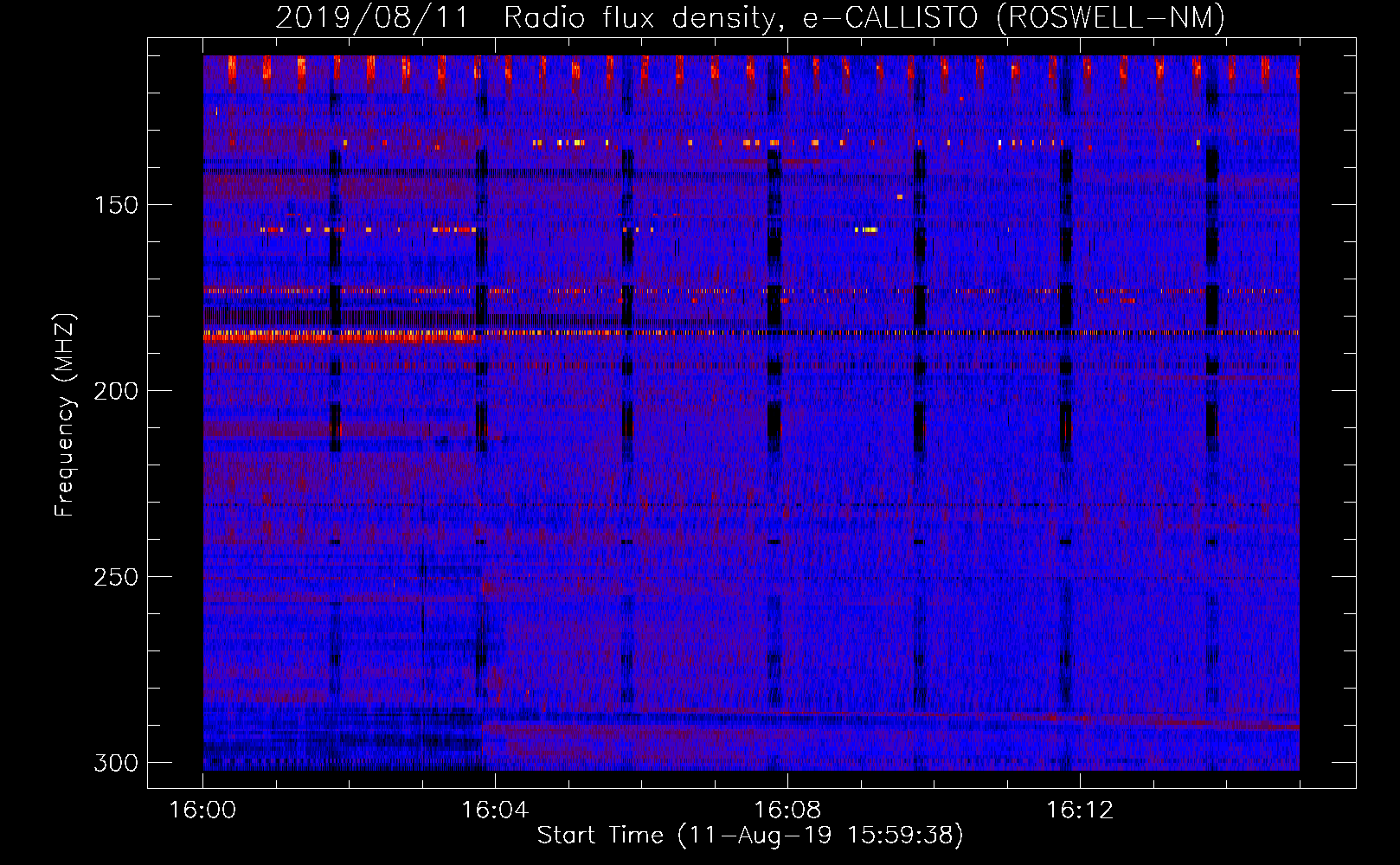The width and height of the screenshot is (1400, 865).
Task: Click the '16:00' time tick label
Action: click(202, 811)
